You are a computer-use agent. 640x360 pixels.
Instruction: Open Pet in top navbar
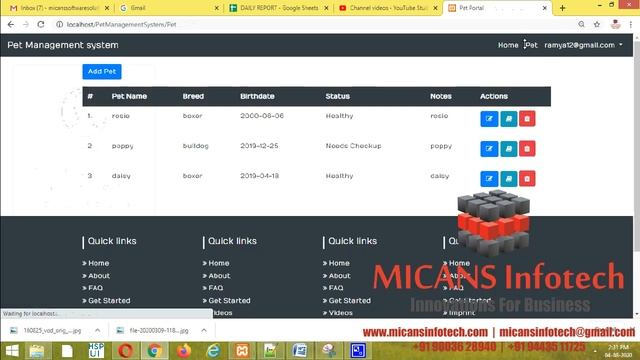pos(531,45)
